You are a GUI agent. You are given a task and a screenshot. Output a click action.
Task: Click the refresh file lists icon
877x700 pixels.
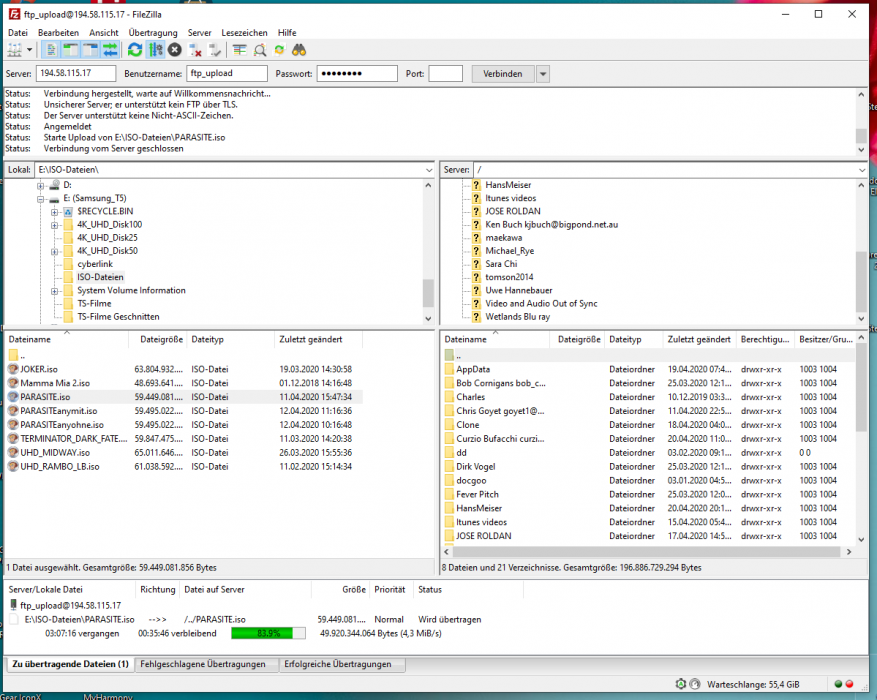coord(135,50)
